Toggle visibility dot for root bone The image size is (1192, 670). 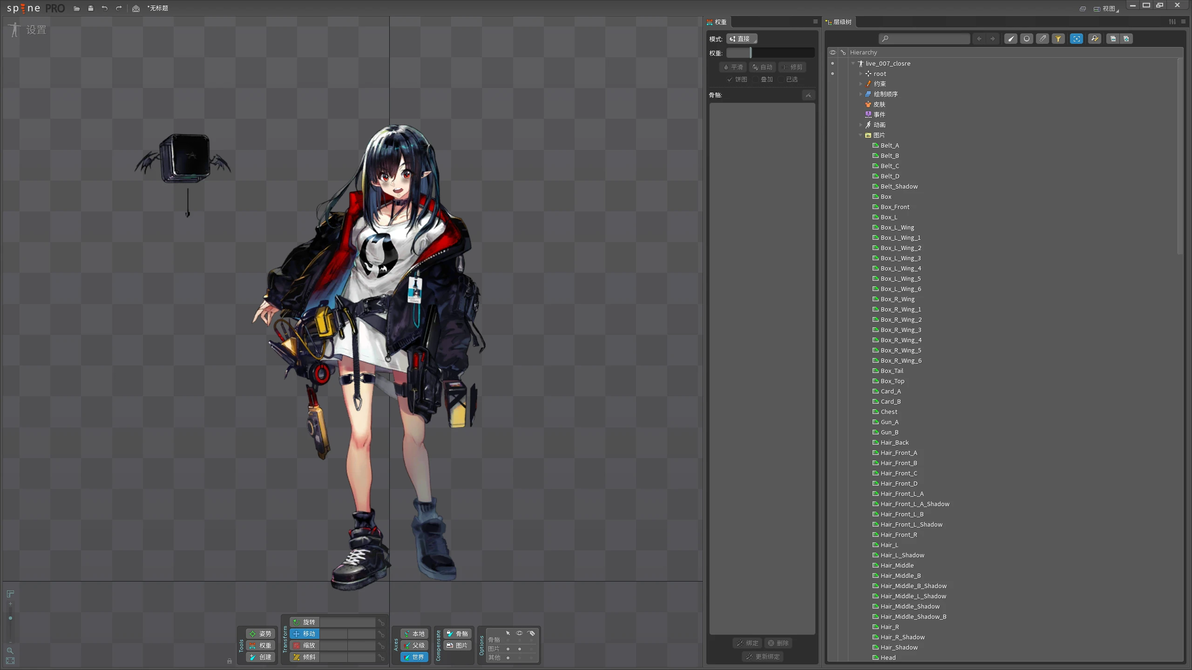tap(832, 74)
